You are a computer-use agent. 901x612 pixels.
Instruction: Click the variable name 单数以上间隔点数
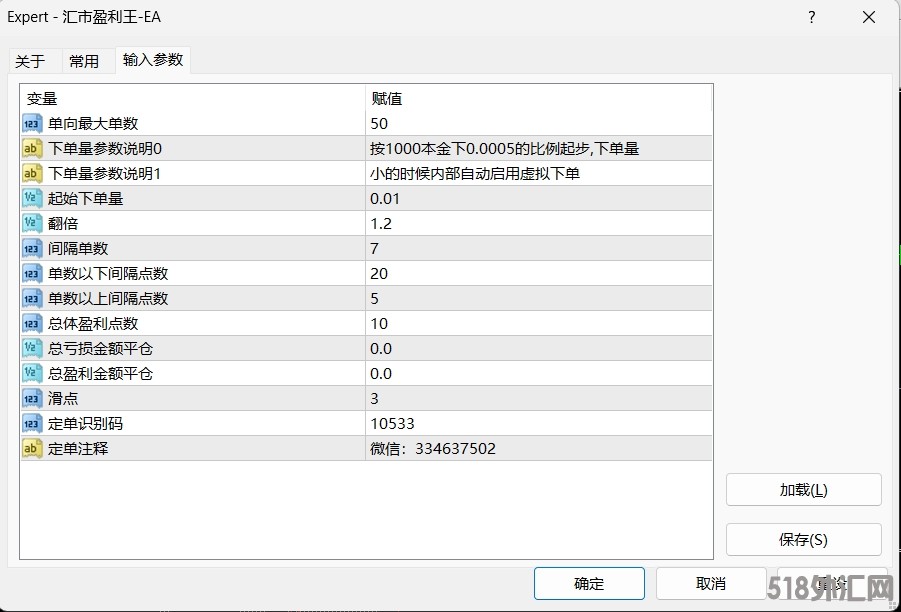click(x=108, y=298)
